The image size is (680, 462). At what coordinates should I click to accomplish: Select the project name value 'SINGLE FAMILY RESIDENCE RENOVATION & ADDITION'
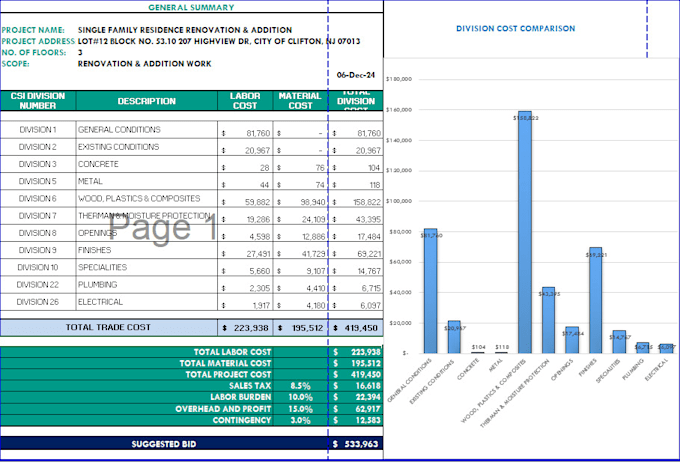point(185,30)
